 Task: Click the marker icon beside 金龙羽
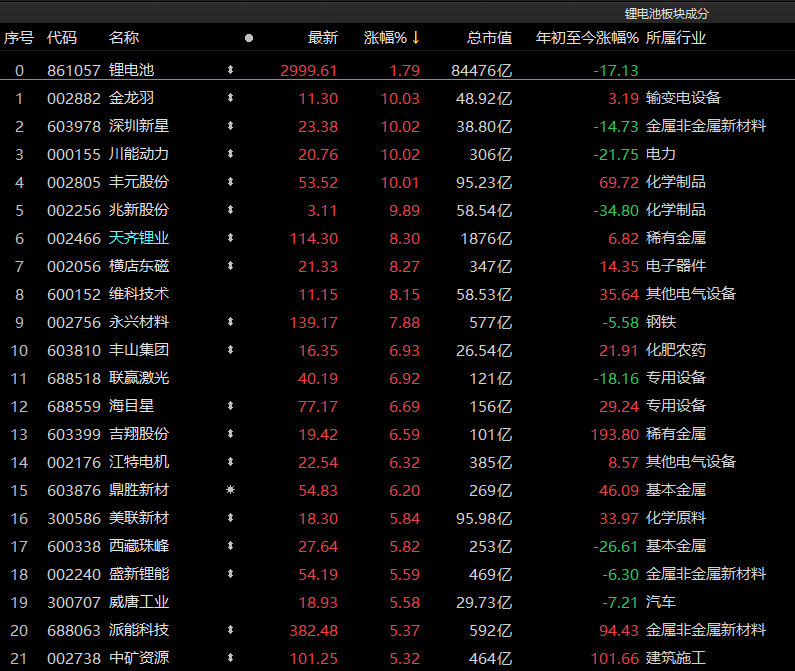(231, 98)
